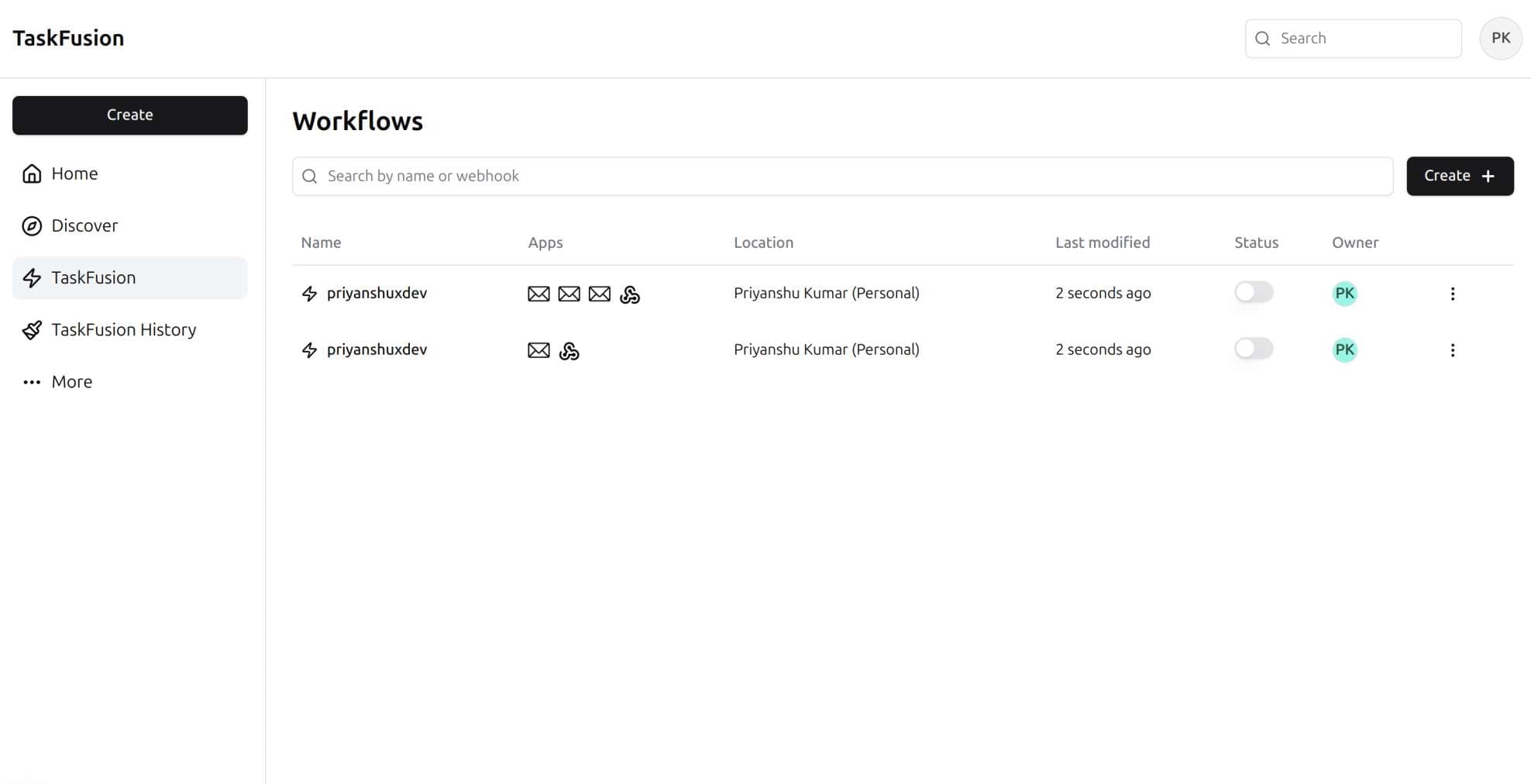This screenshot has height=784, width=1531.
Task: Click first row's Priyanshu Kumar (Personal) location
Action: click(827, 294)
